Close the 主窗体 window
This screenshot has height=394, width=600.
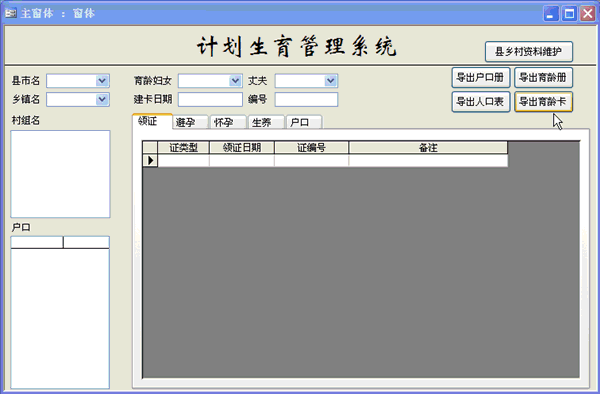click(x=588, y=14)
